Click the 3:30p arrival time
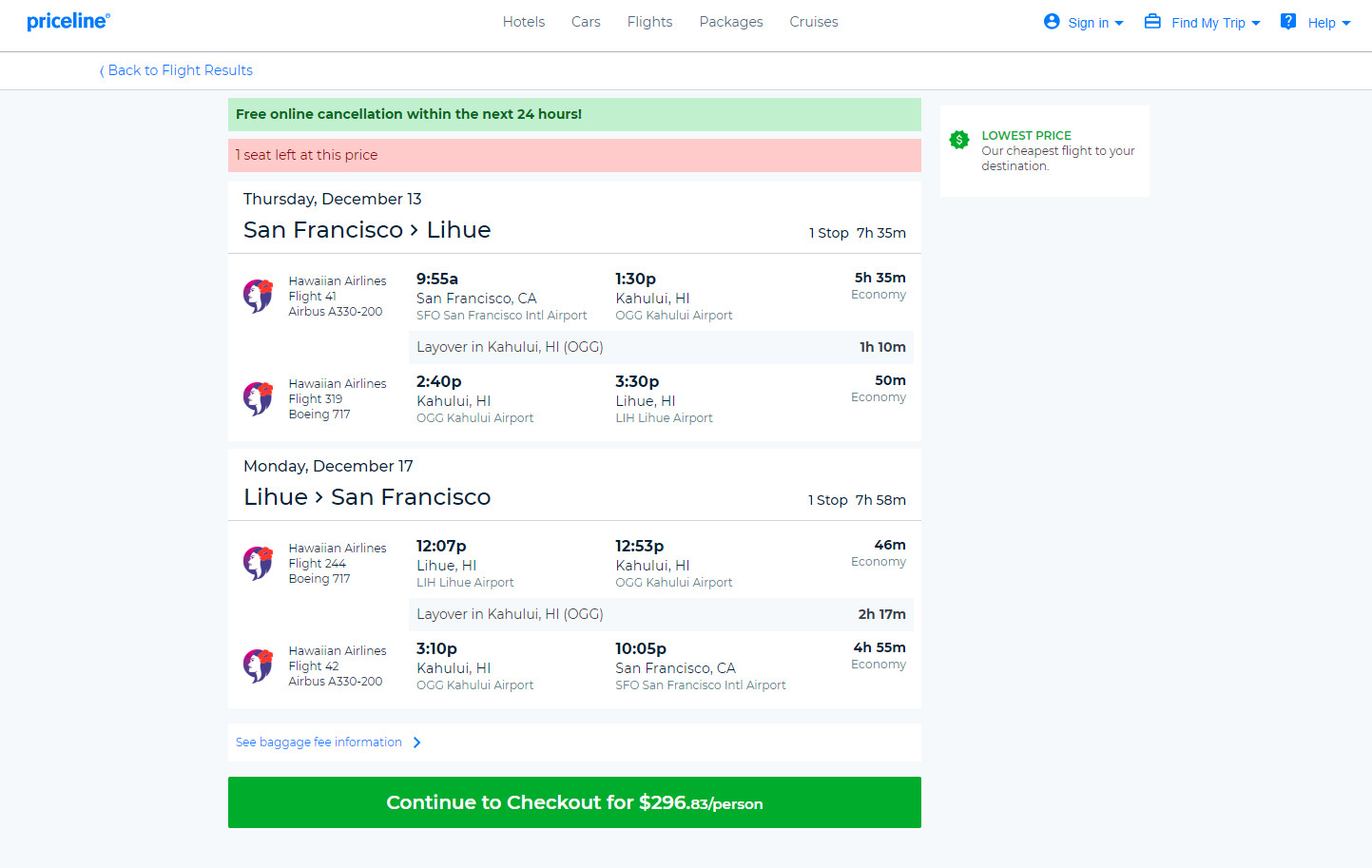This screenshot has height=868, width=1372. (637, 381)
